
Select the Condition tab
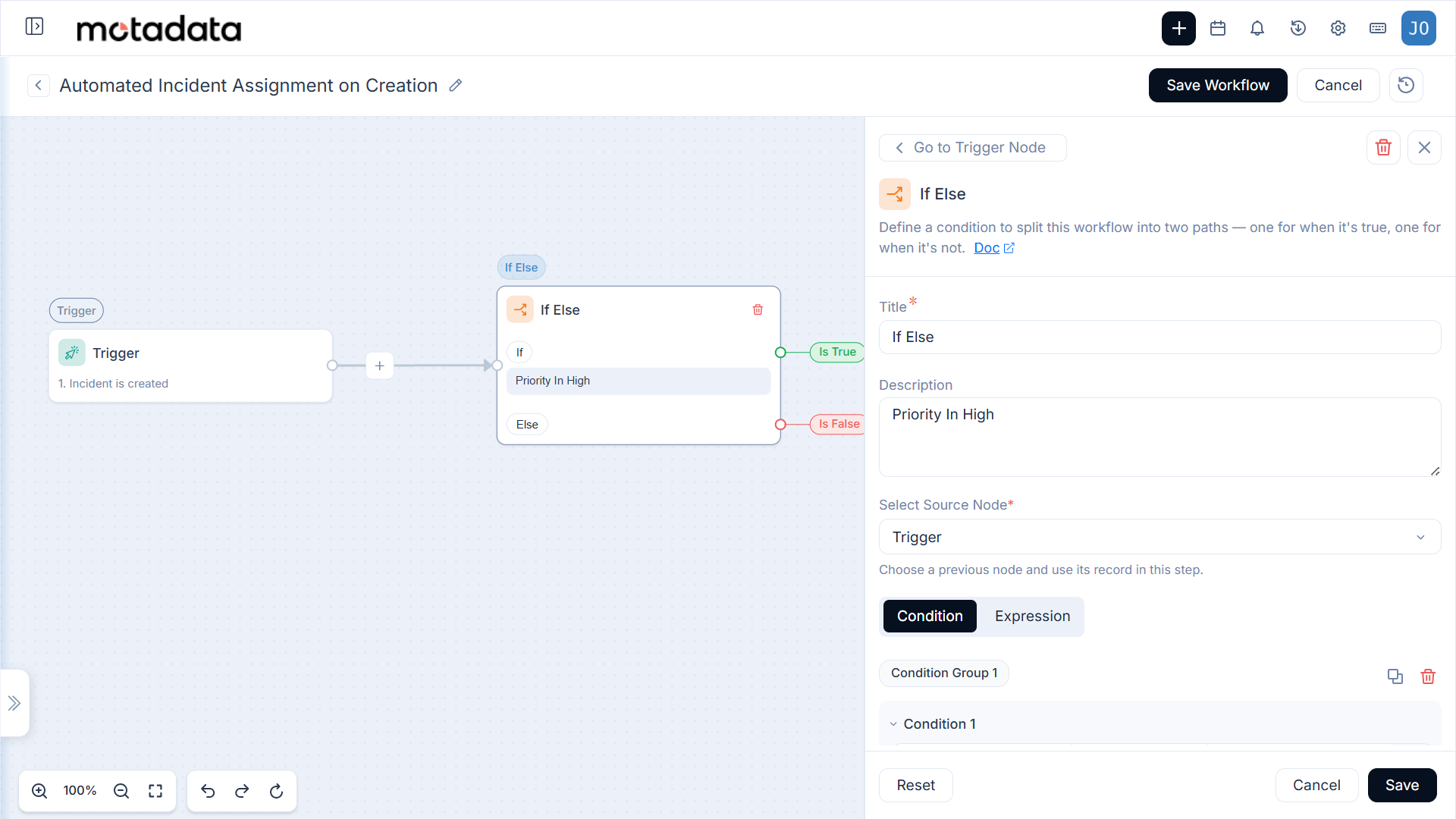coord(930,617)
